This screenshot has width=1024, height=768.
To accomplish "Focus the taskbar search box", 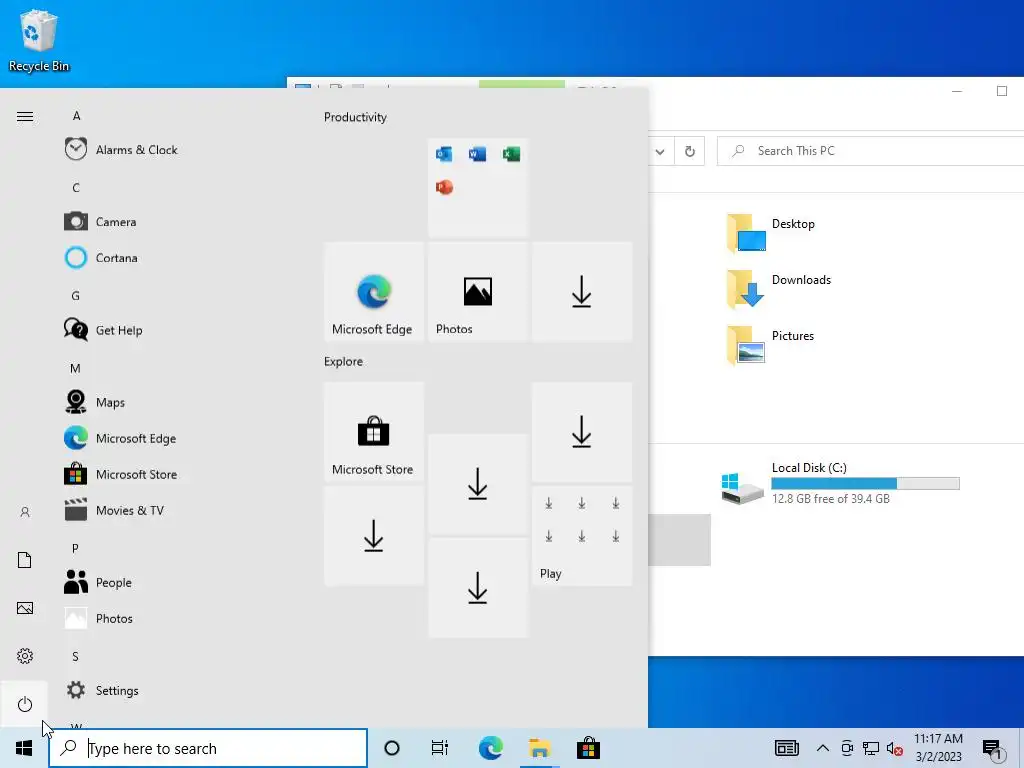I will tap(208, 748).
